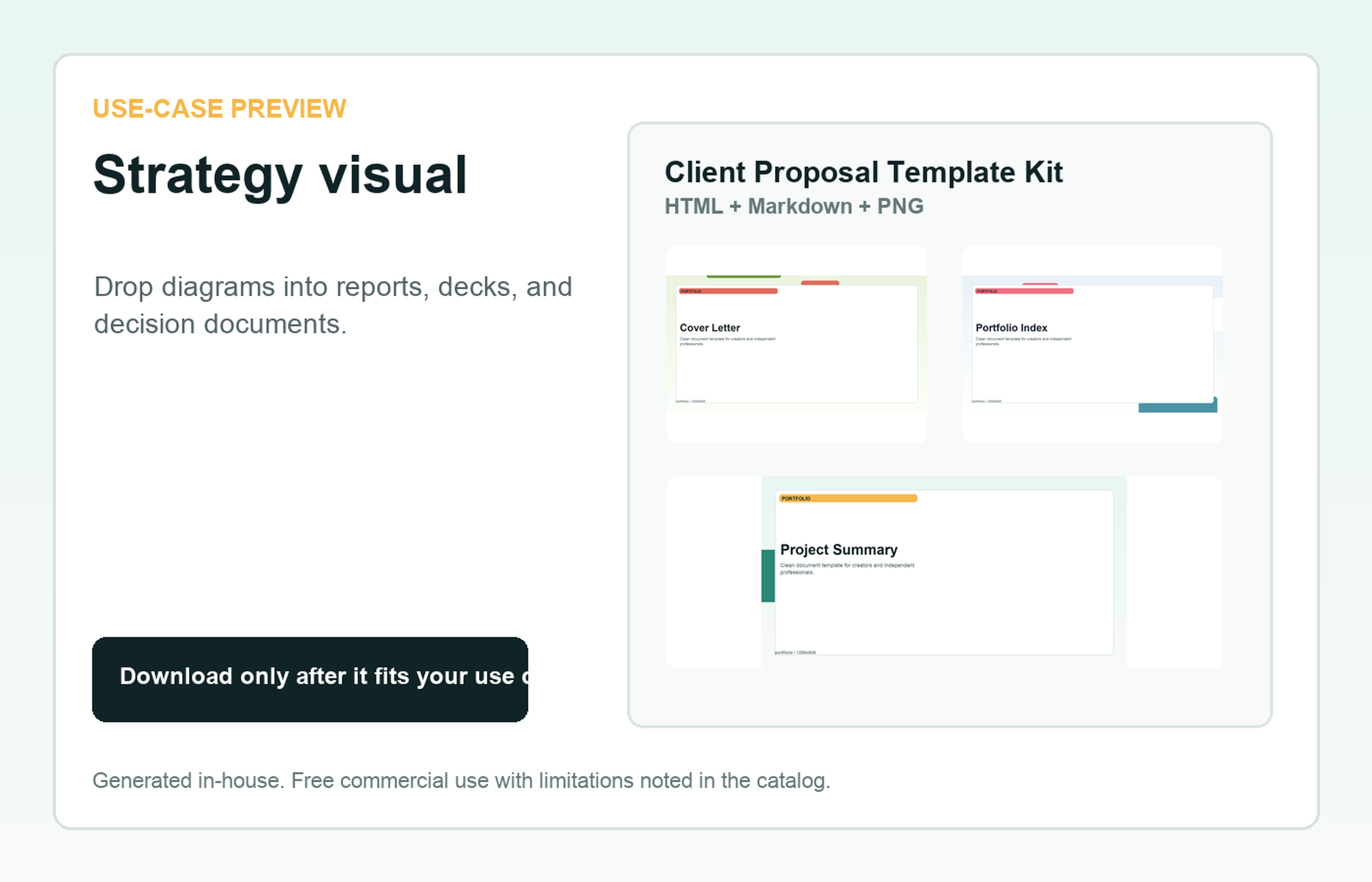The width and height of the screenshot is (1372, 882).
Task: Click the orange PORTFOLIO tag on Project Summary
Action: pyautogui.click(x=848, y=498)
